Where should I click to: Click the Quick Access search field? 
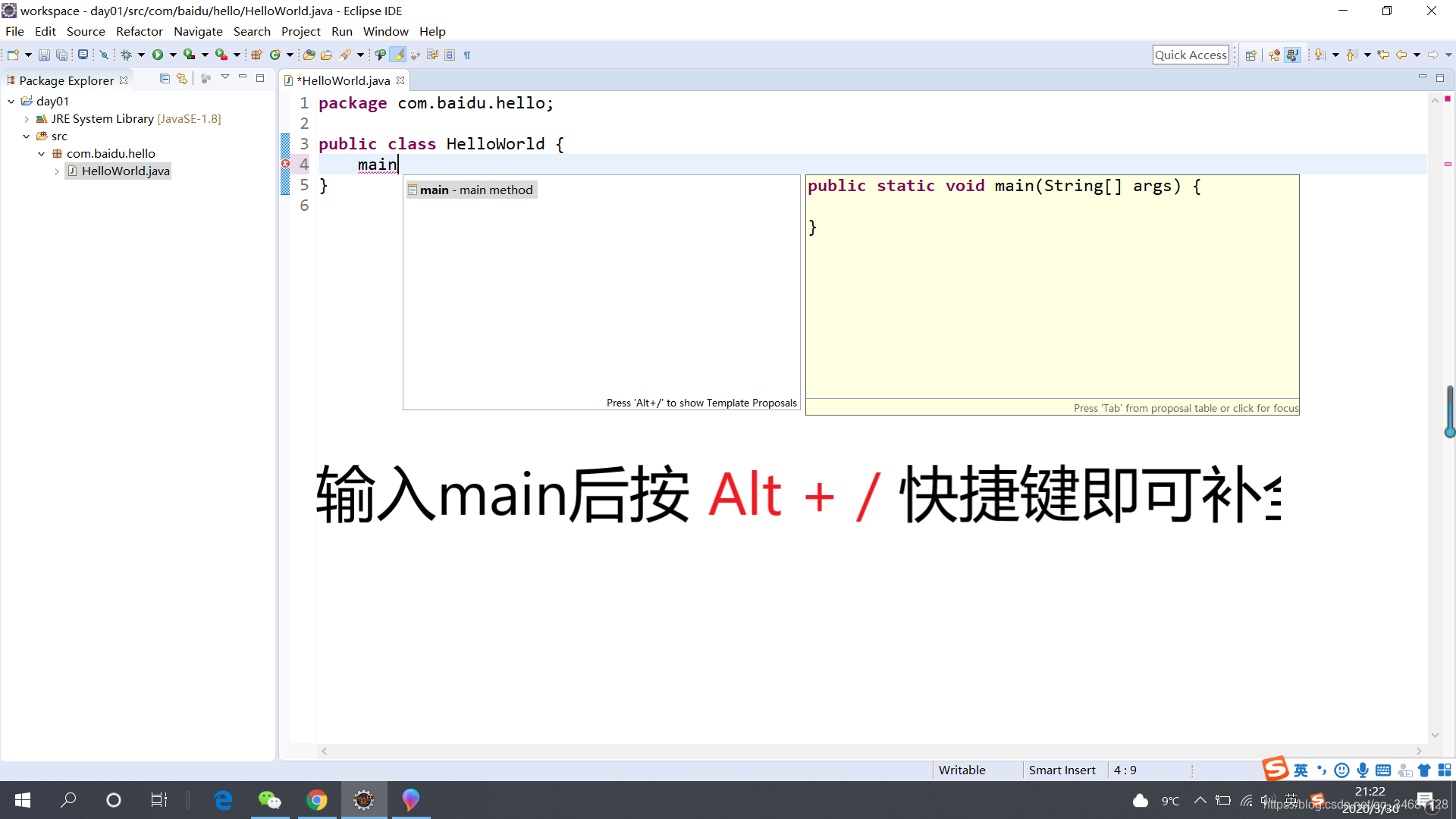pyautogui.click(x=1191, y=55)
